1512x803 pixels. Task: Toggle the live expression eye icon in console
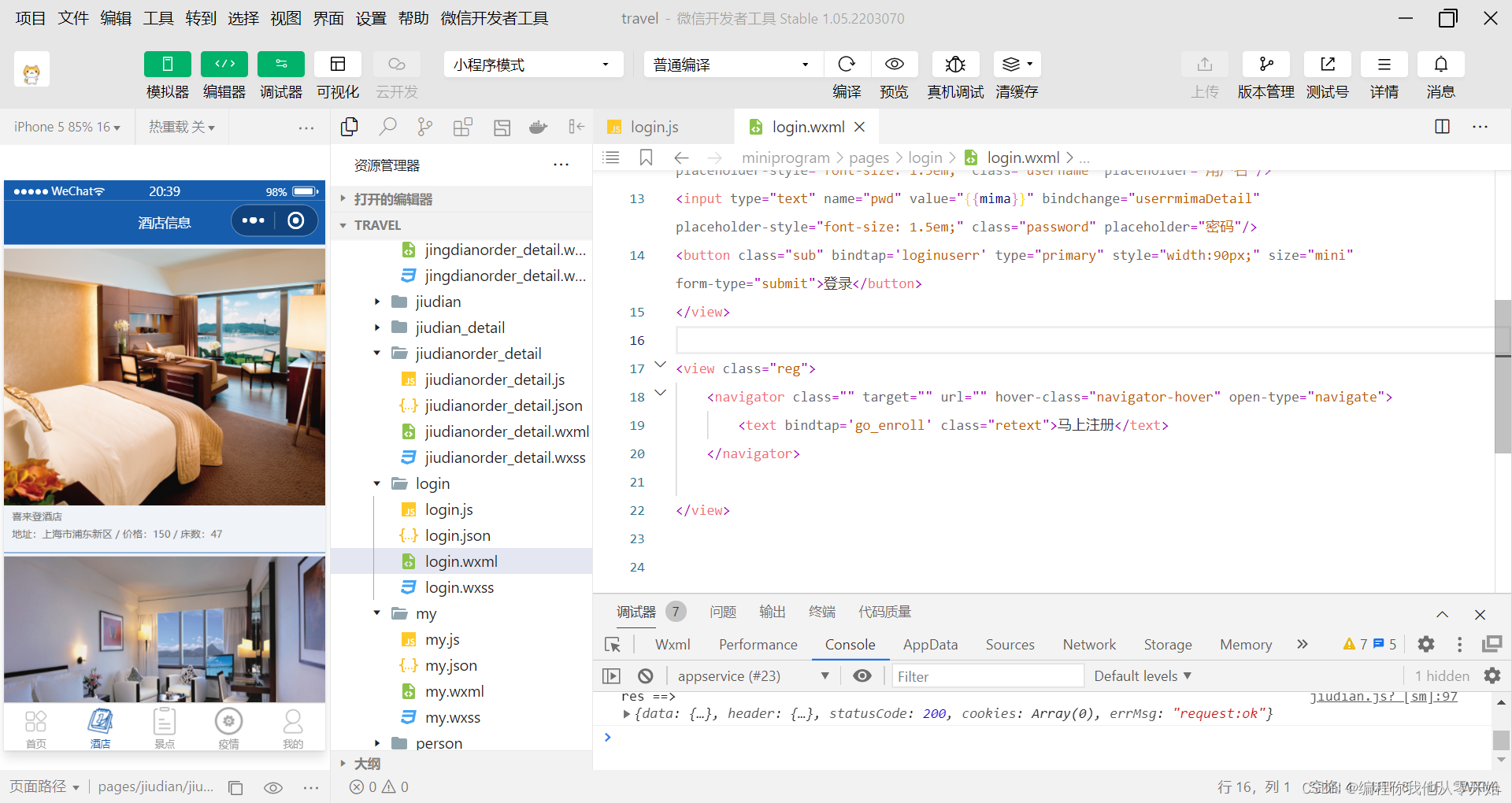pyautogui.click(x=862, y=676)
